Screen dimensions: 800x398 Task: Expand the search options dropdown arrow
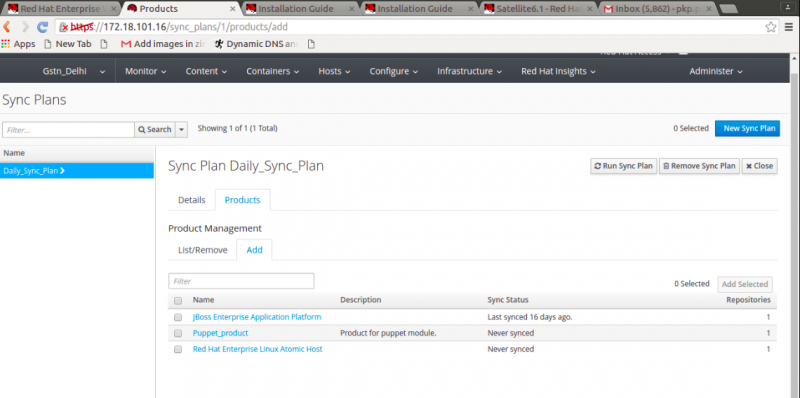point(182,130)
